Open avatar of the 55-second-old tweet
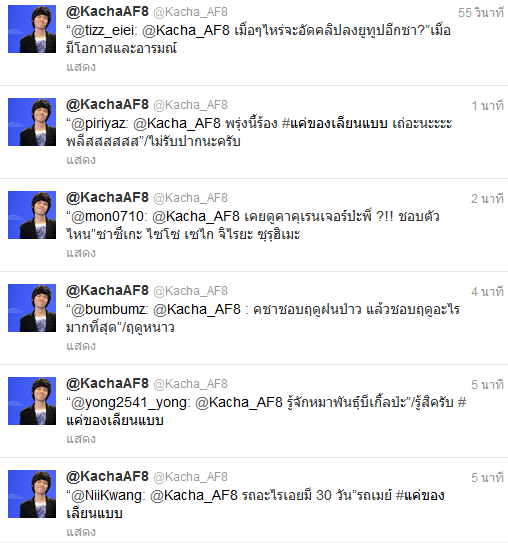 pyautogui.click(x=32, y=29)
